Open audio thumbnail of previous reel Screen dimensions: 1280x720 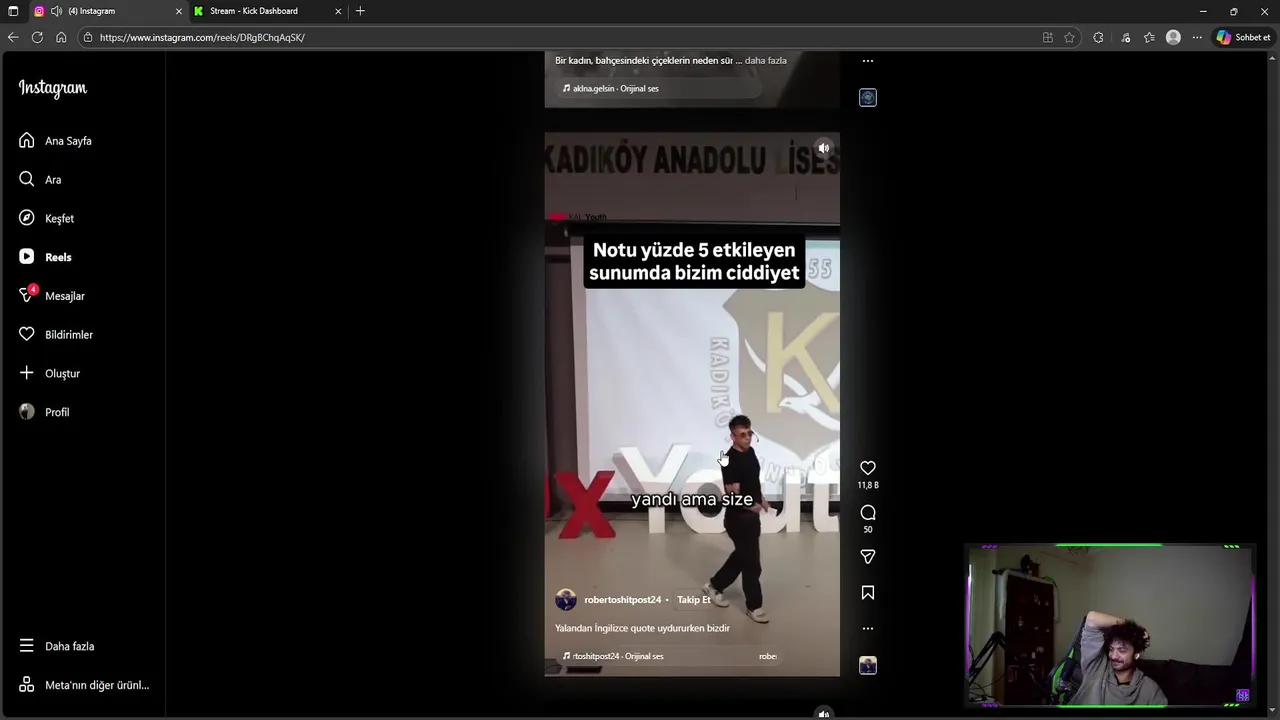[x=868, y=97]
